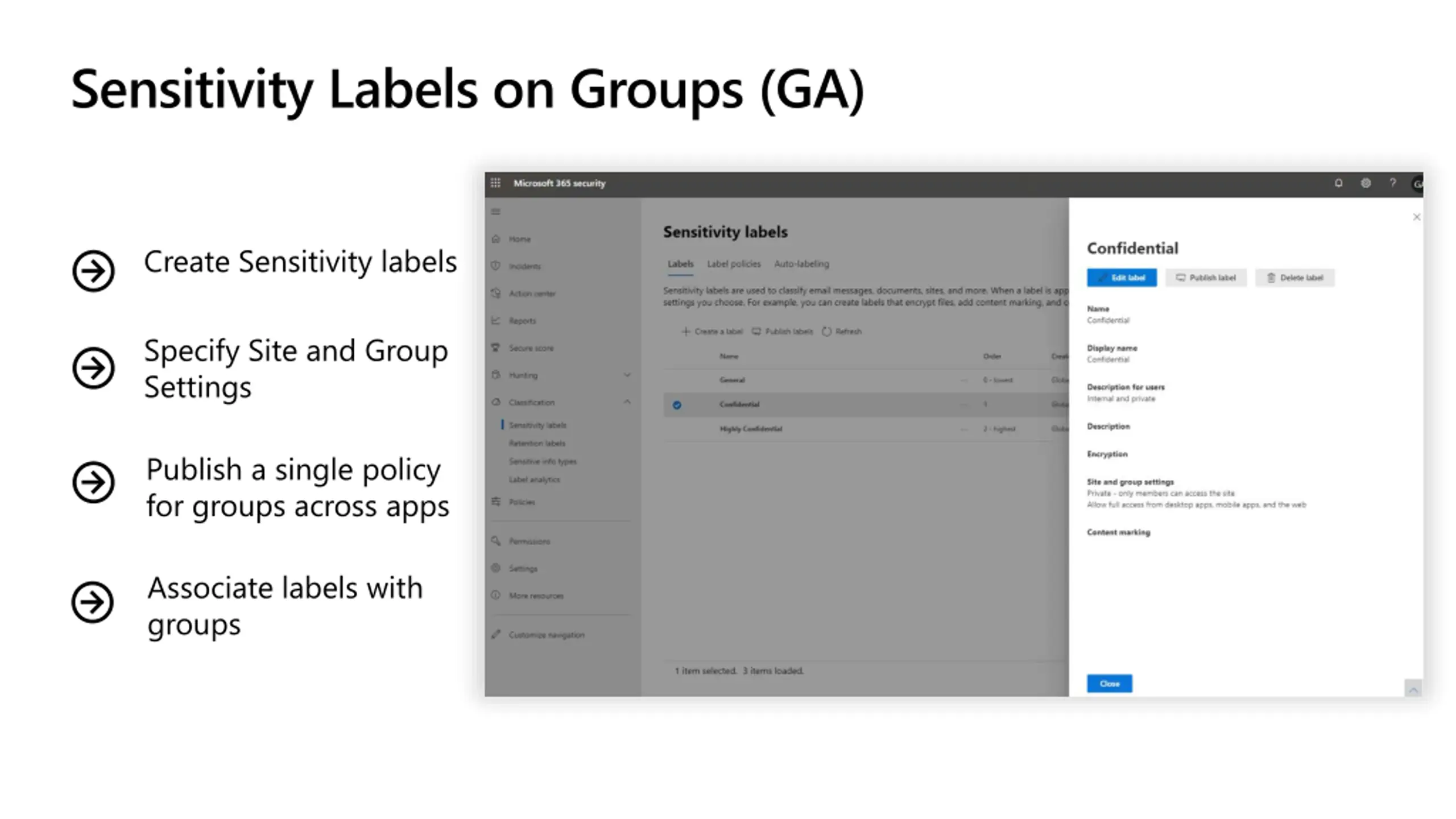Collapse the Classification section chevron
This screenshot has height=819, width=1456.
click(627, 402)
